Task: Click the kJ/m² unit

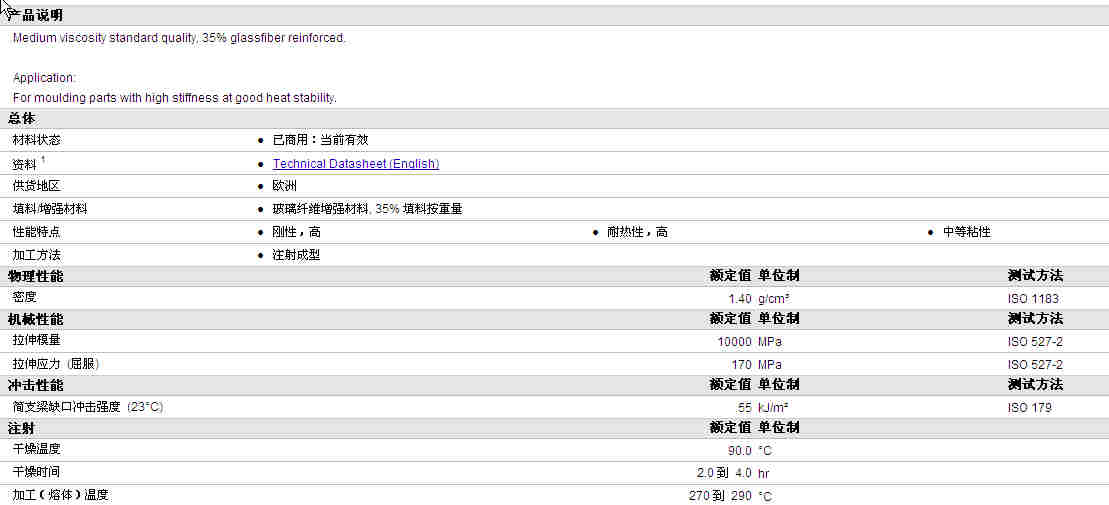Action: click(773, 408)
